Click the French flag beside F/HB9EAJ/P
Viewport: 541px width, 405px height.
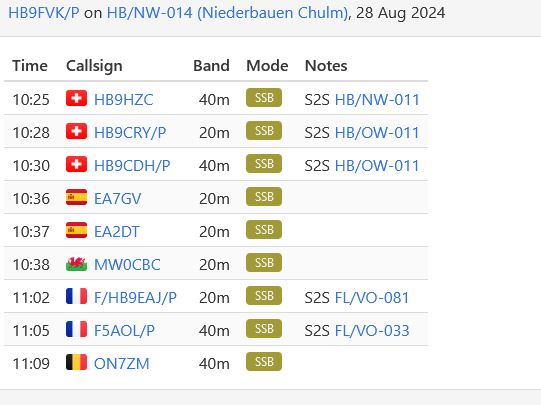(x=76, y=296)
